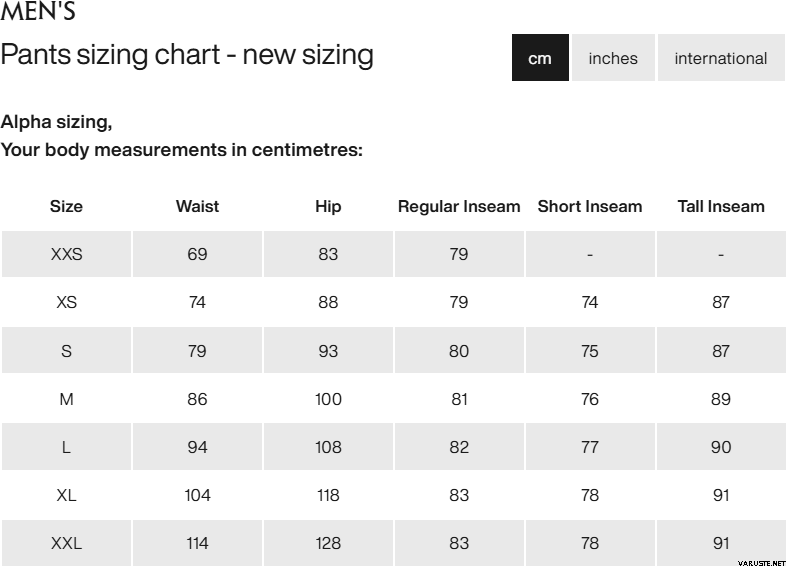
Task: Select the international sizing tab
Action: [721, 58]
